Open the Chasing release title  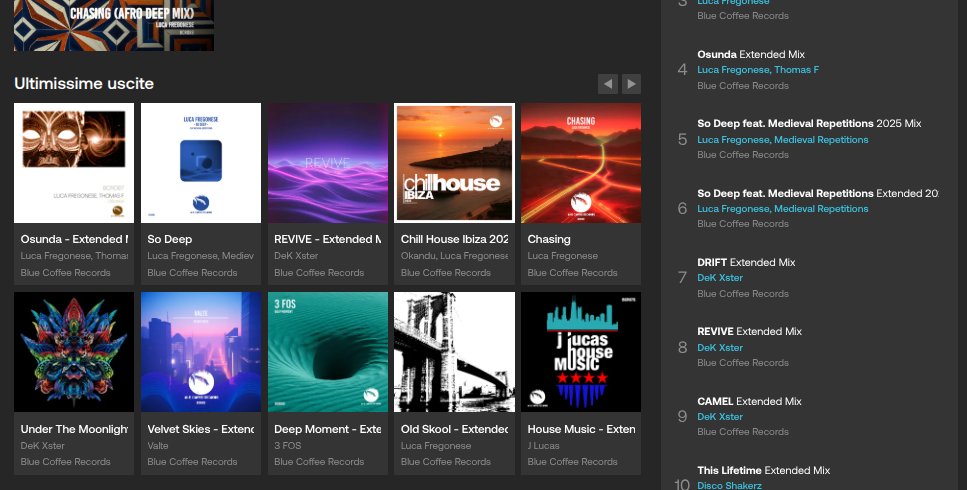click(x=549, y=239)
